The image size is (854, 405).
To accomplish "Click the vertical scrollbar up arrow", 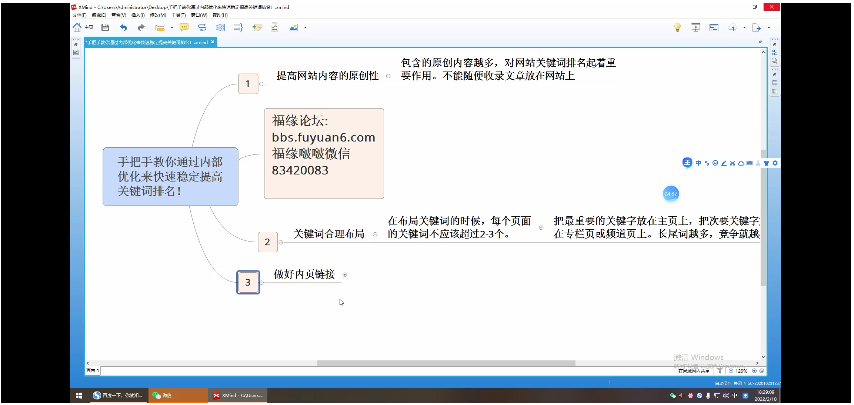I will pyautogui.click(x=764, y=53).
